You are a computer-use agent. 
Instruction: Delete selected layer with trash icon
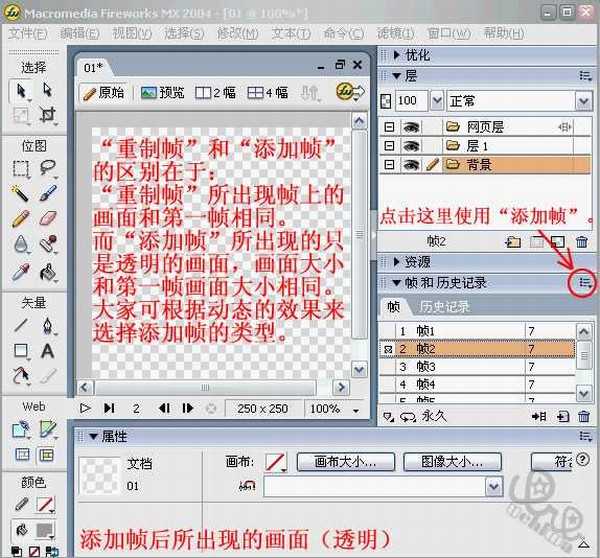(x=582, y=242)
